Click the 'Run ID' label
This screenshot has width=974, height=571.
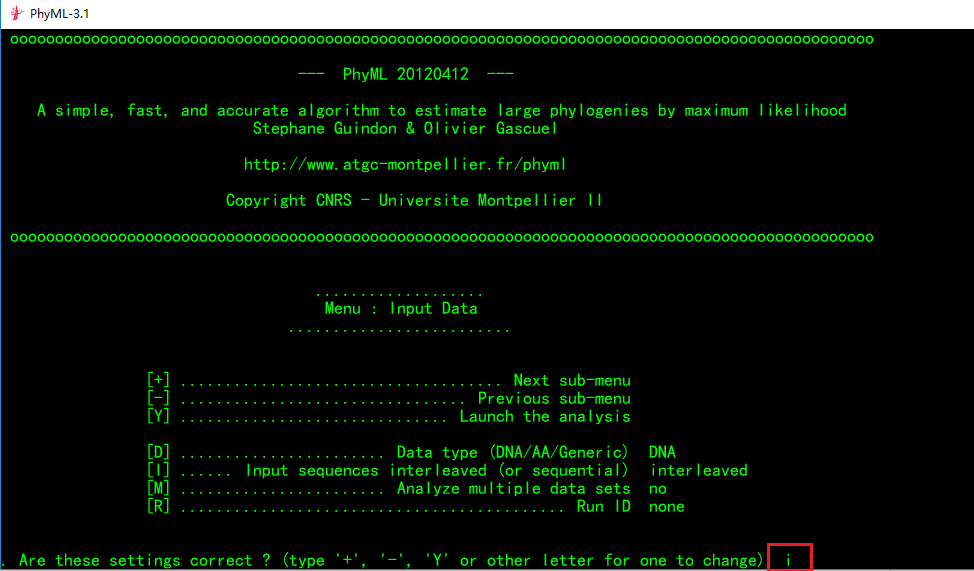pyautogui.click(x=604, y=506)
